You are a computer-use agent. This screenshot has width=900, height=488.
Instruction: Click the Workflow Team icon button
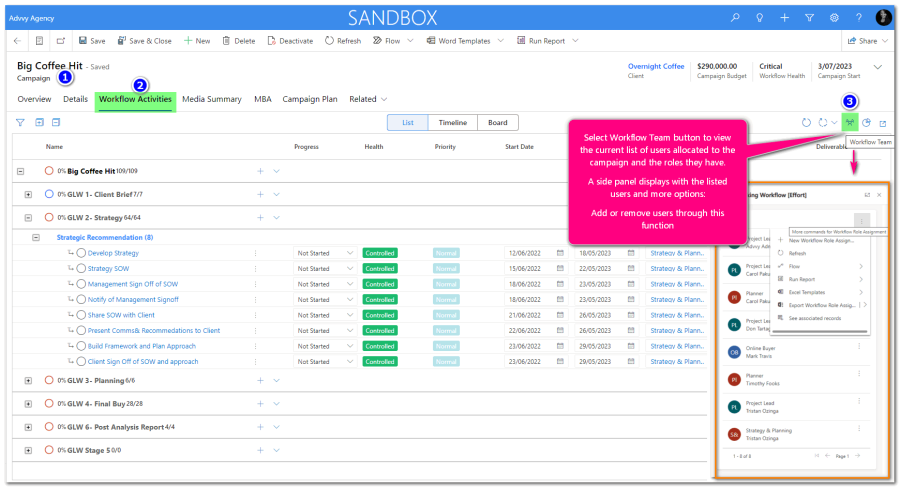[x=850, y=122]
